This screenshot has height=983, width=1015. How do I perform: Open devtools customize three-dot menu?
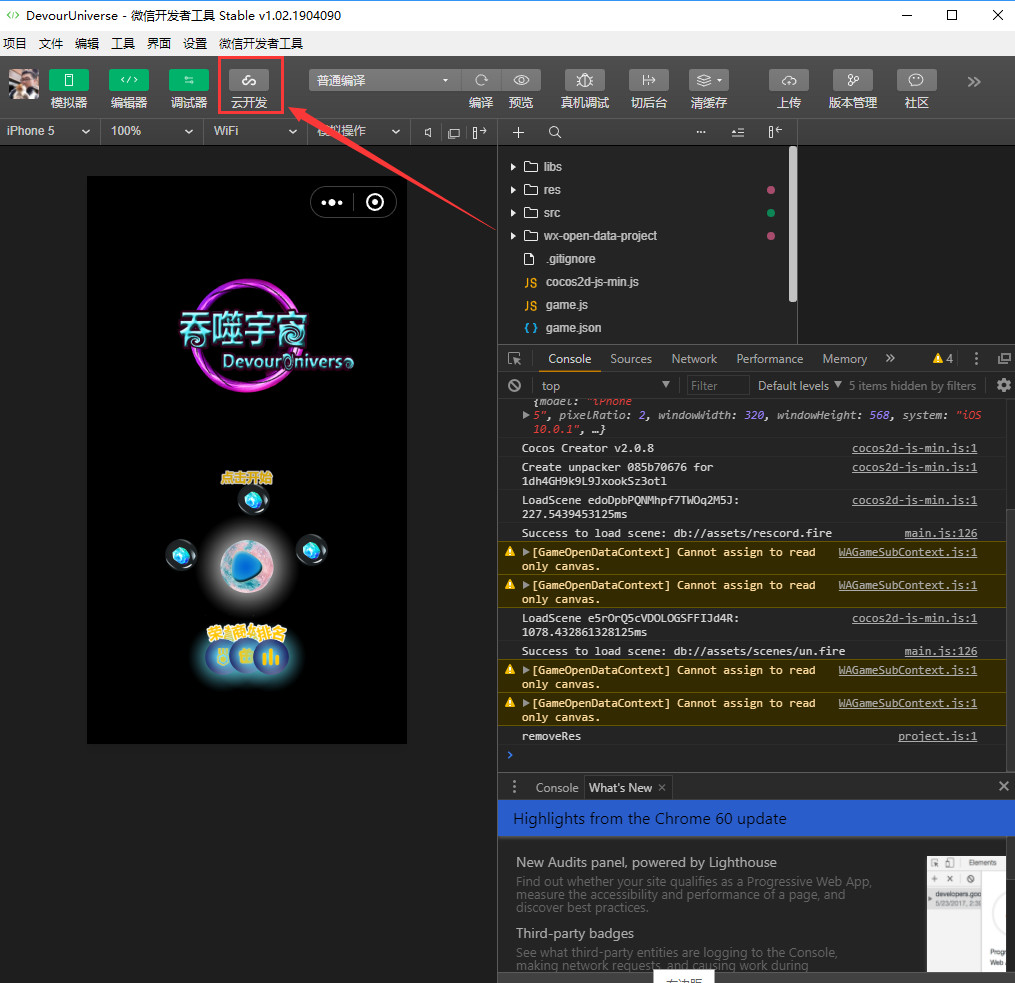coord(976,359)
